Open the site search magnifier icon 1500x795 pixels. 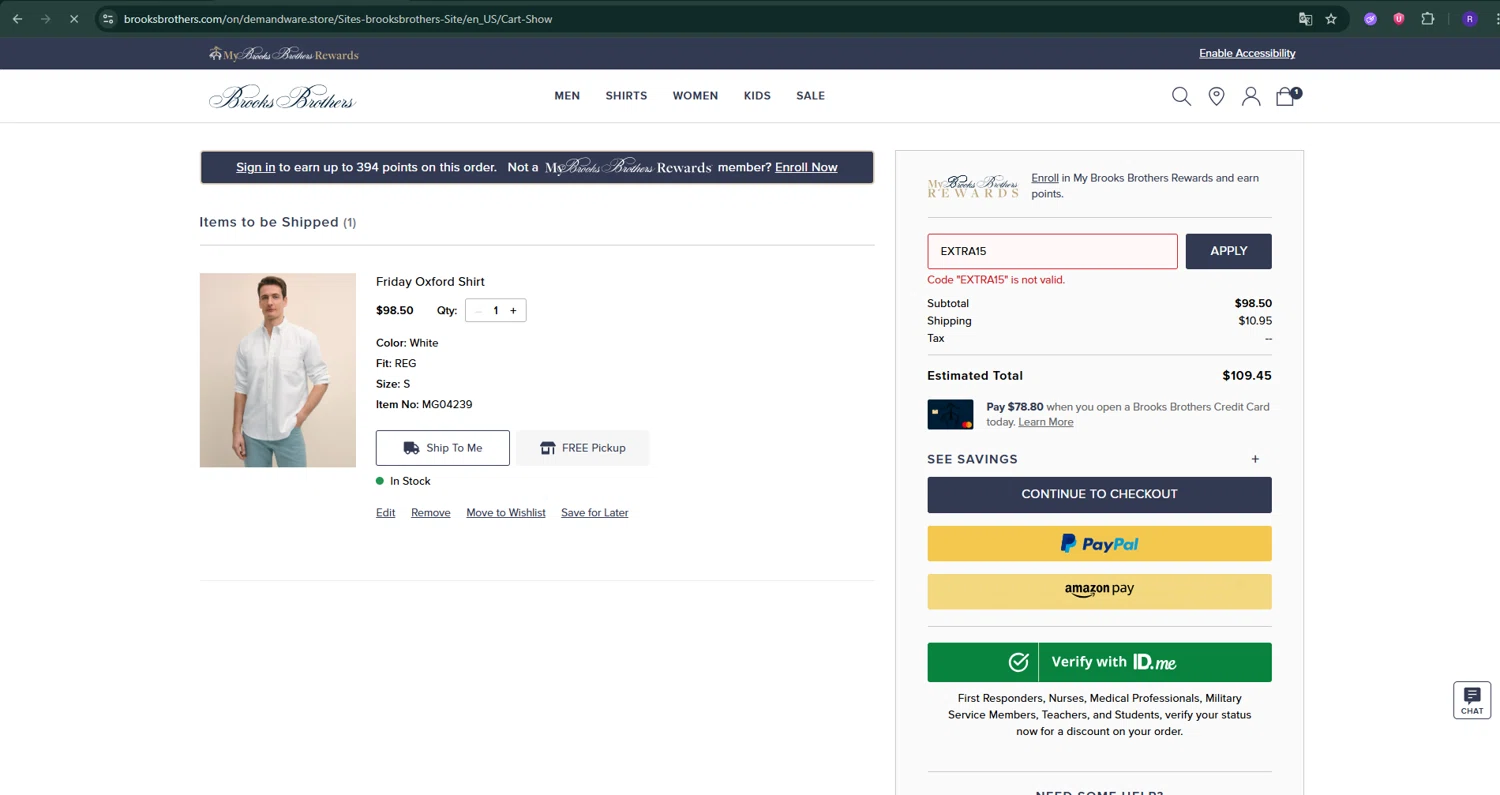[x=1181, y=96]
